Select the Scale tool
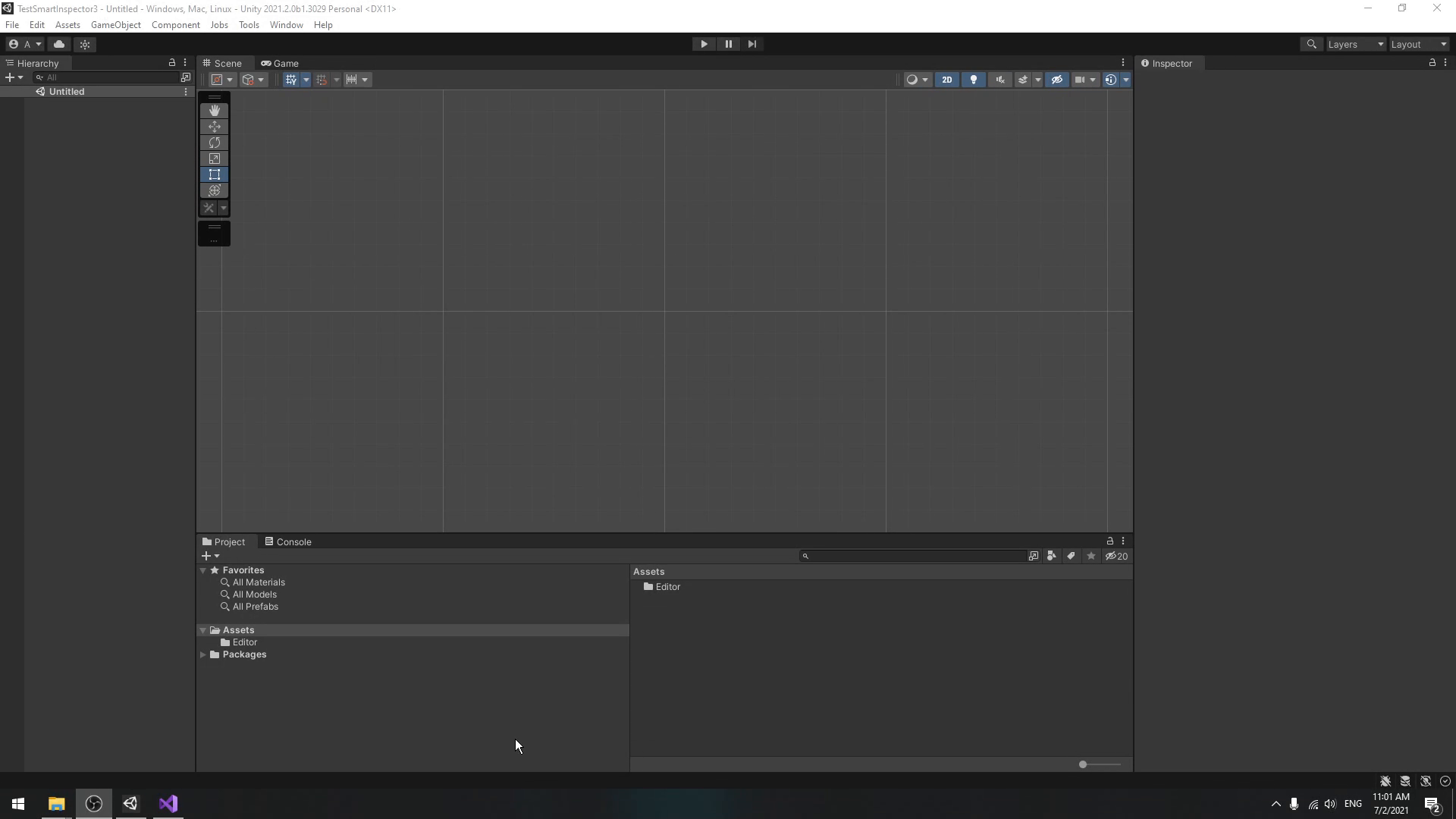This screenshot has height=819, width=1456. point(214,158)
